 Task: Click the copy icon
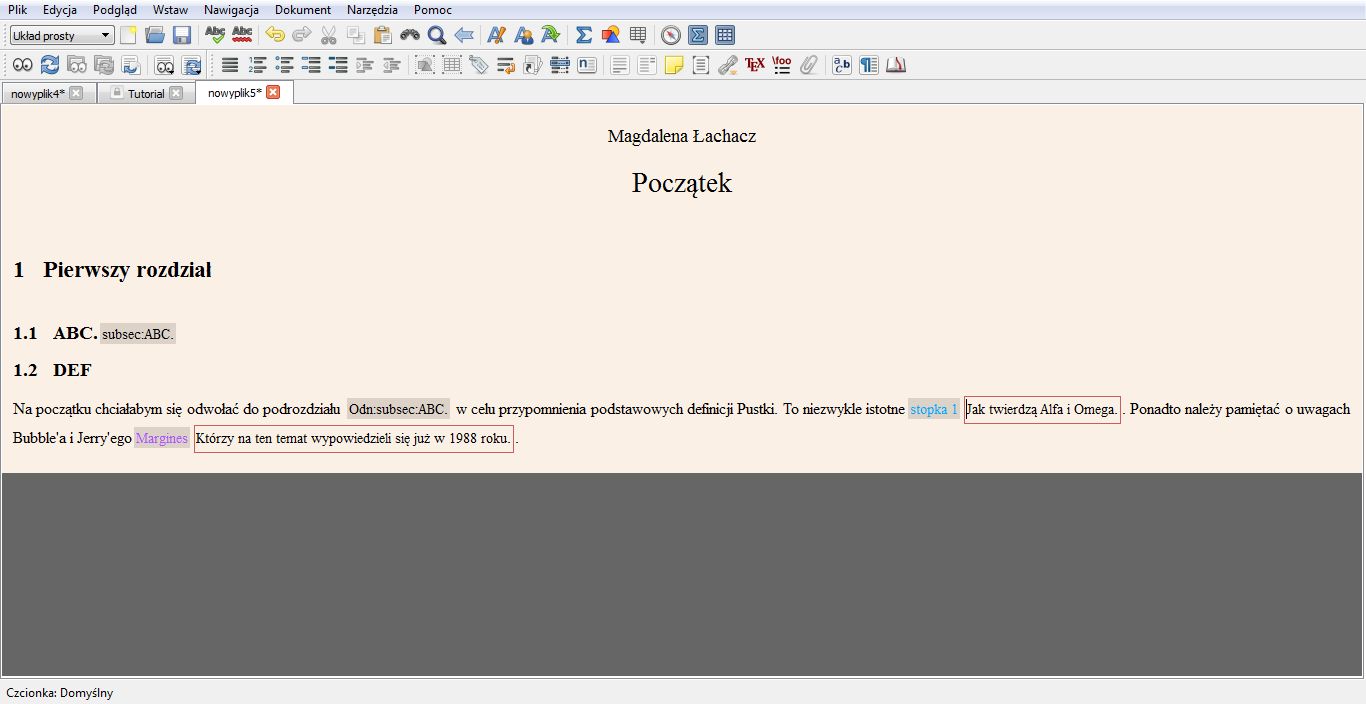click(355, 35)
